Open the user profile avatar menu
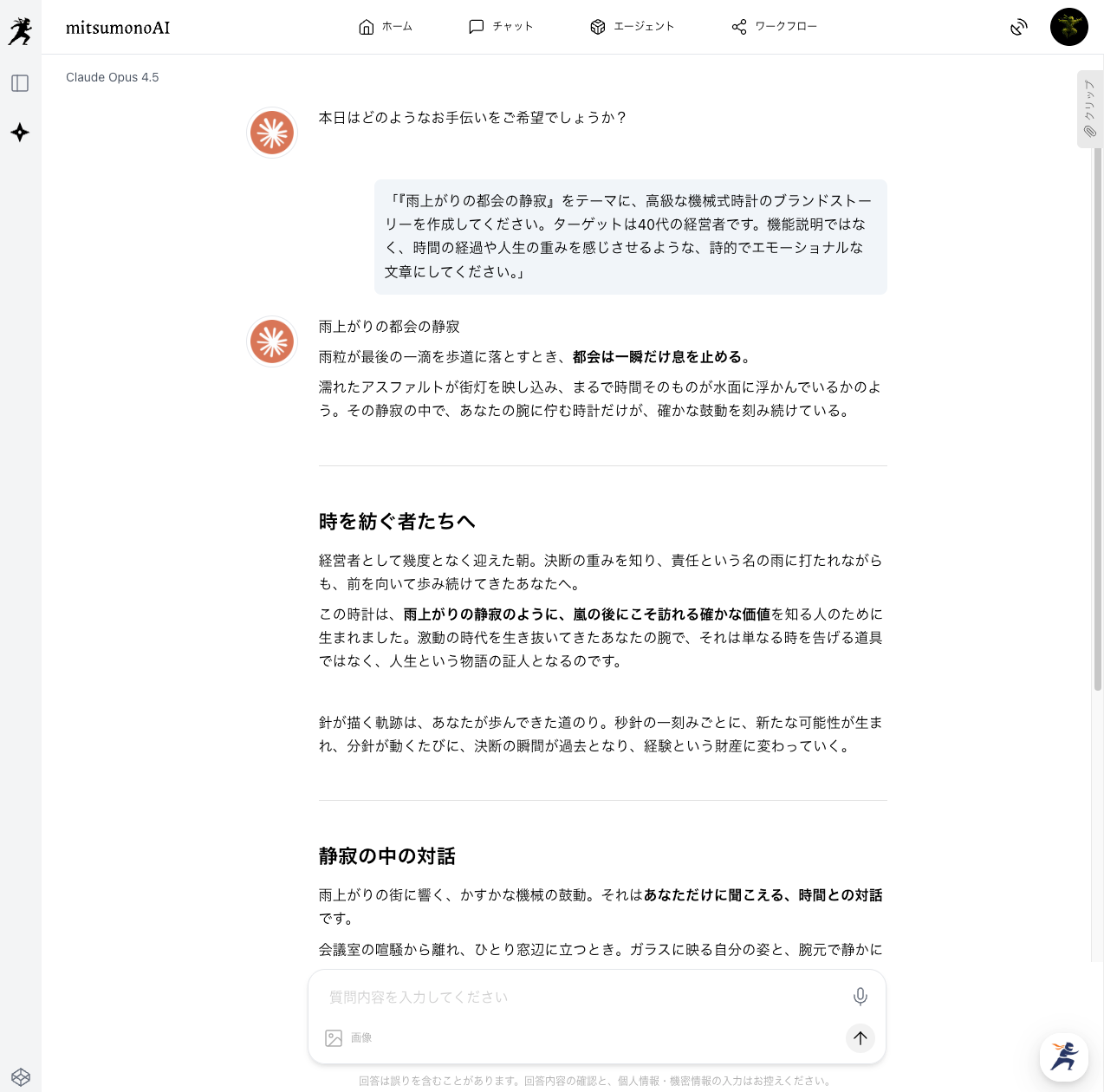This screenshot has width=1104, height=1092. pos(1068,27)
